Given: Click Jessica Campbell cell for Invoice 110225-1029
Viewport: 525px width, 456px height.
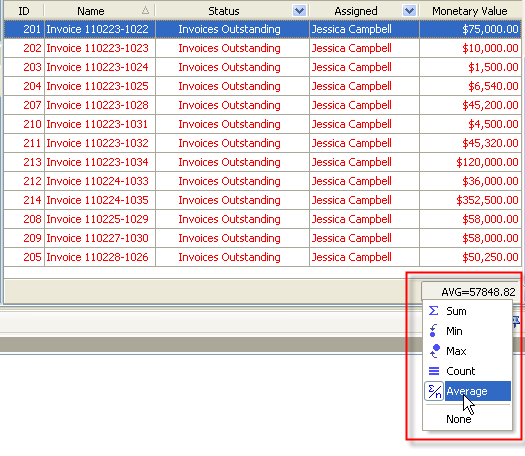Looking at the screenshot, I should 364,219.
